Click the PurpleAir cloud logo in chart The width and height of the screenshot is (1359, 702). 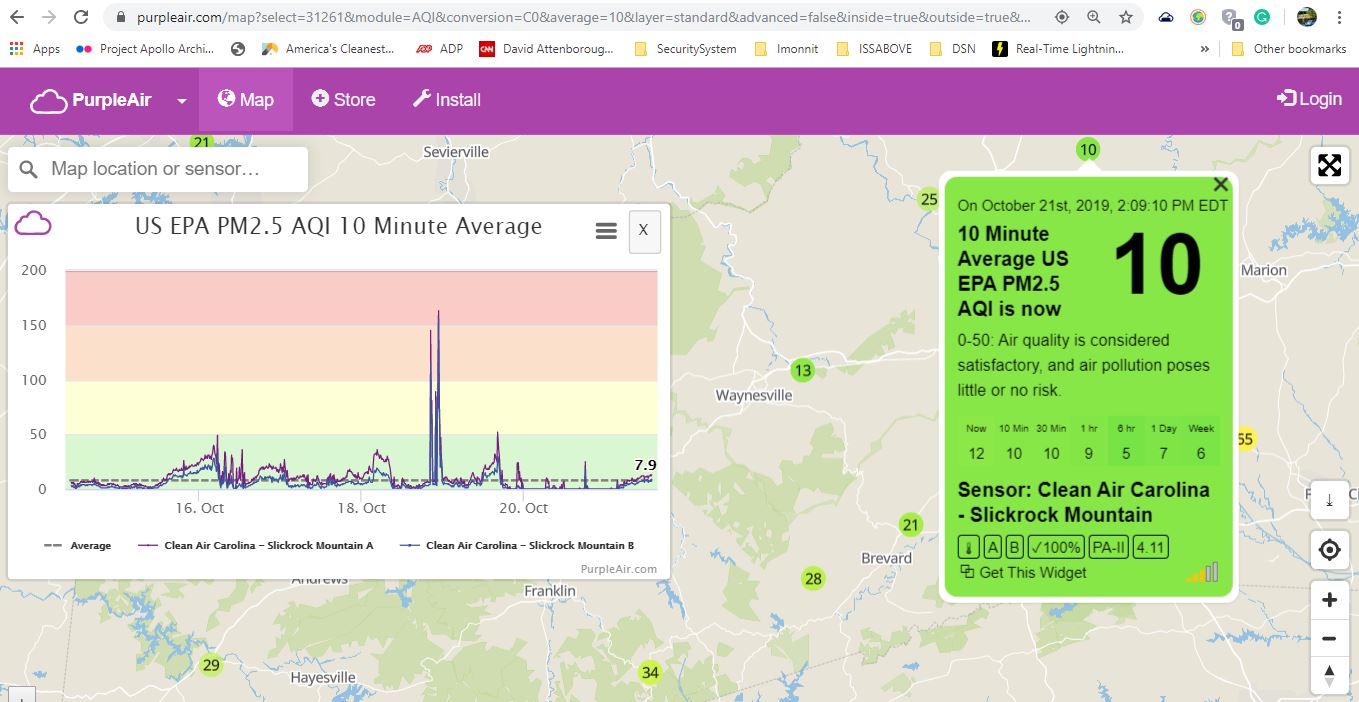point(33,223)
